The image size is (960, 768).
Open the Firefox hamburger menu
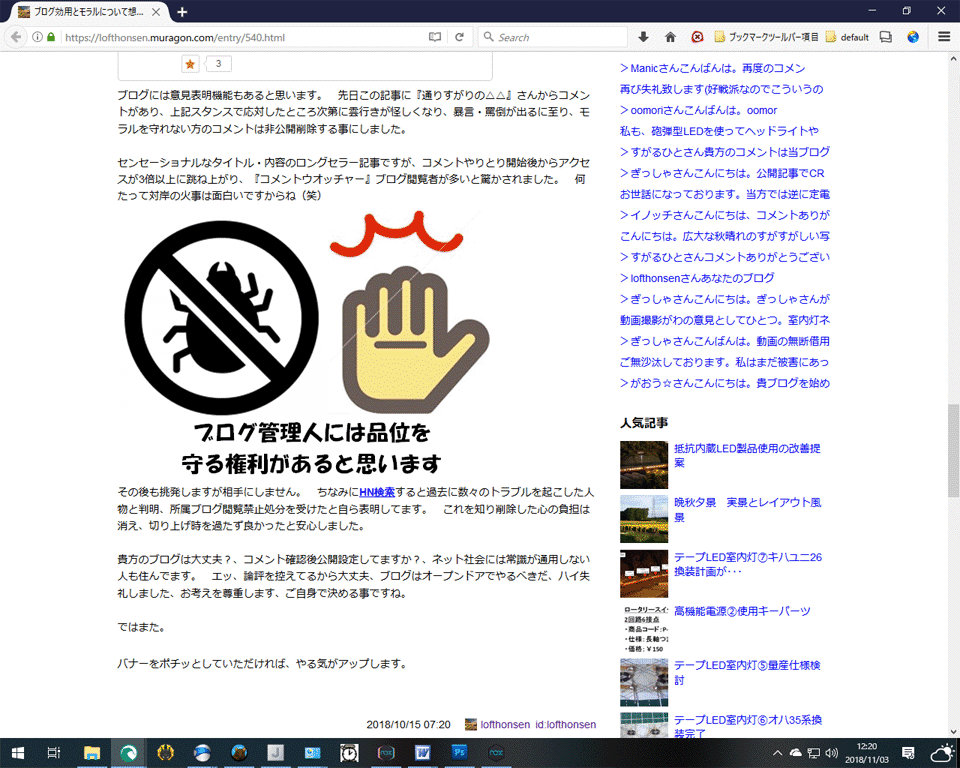[x=943, y=36]
